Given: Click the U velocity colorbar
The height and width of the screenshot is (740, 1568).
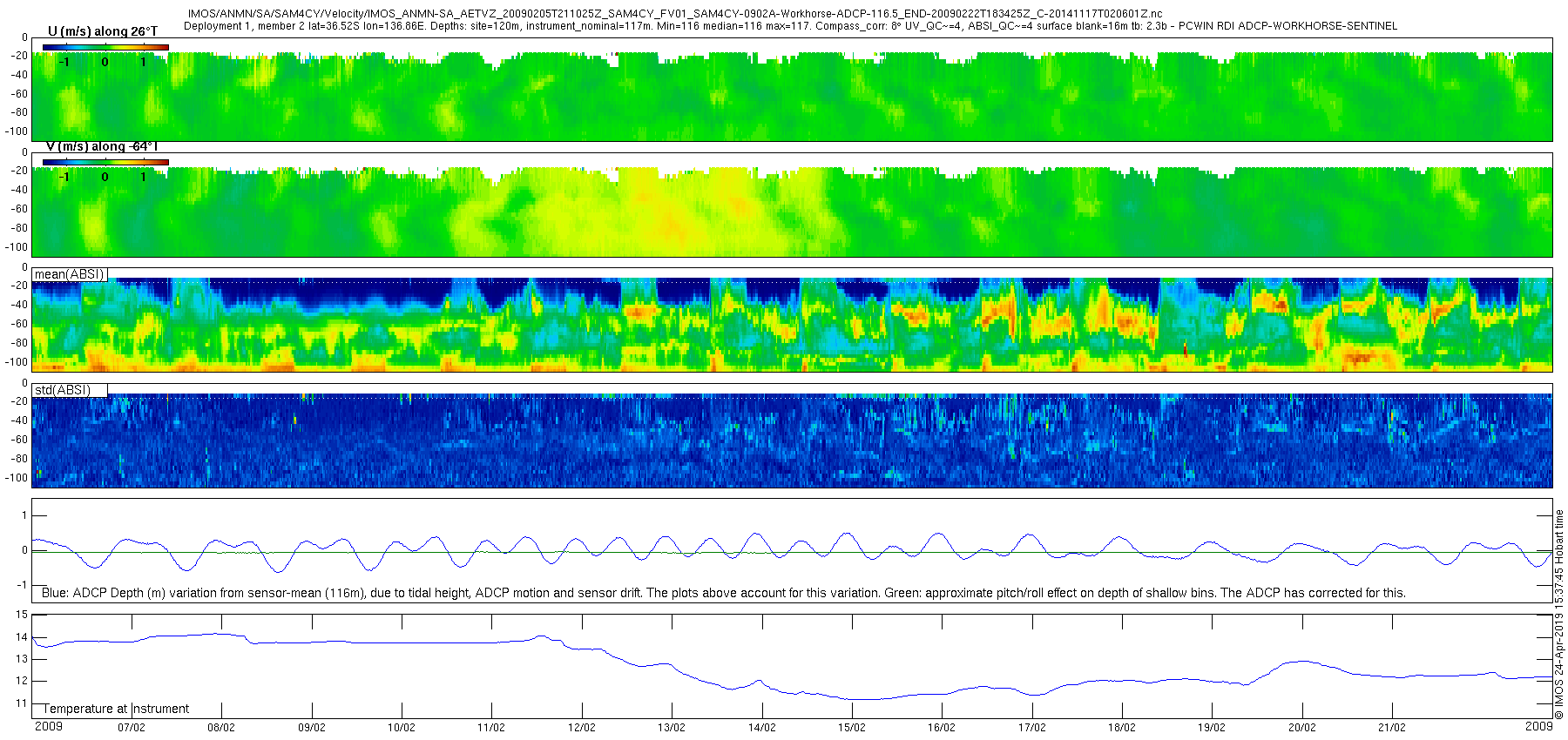Looking at the screenshot, I should pyautogui.click(x=105, y=47).
